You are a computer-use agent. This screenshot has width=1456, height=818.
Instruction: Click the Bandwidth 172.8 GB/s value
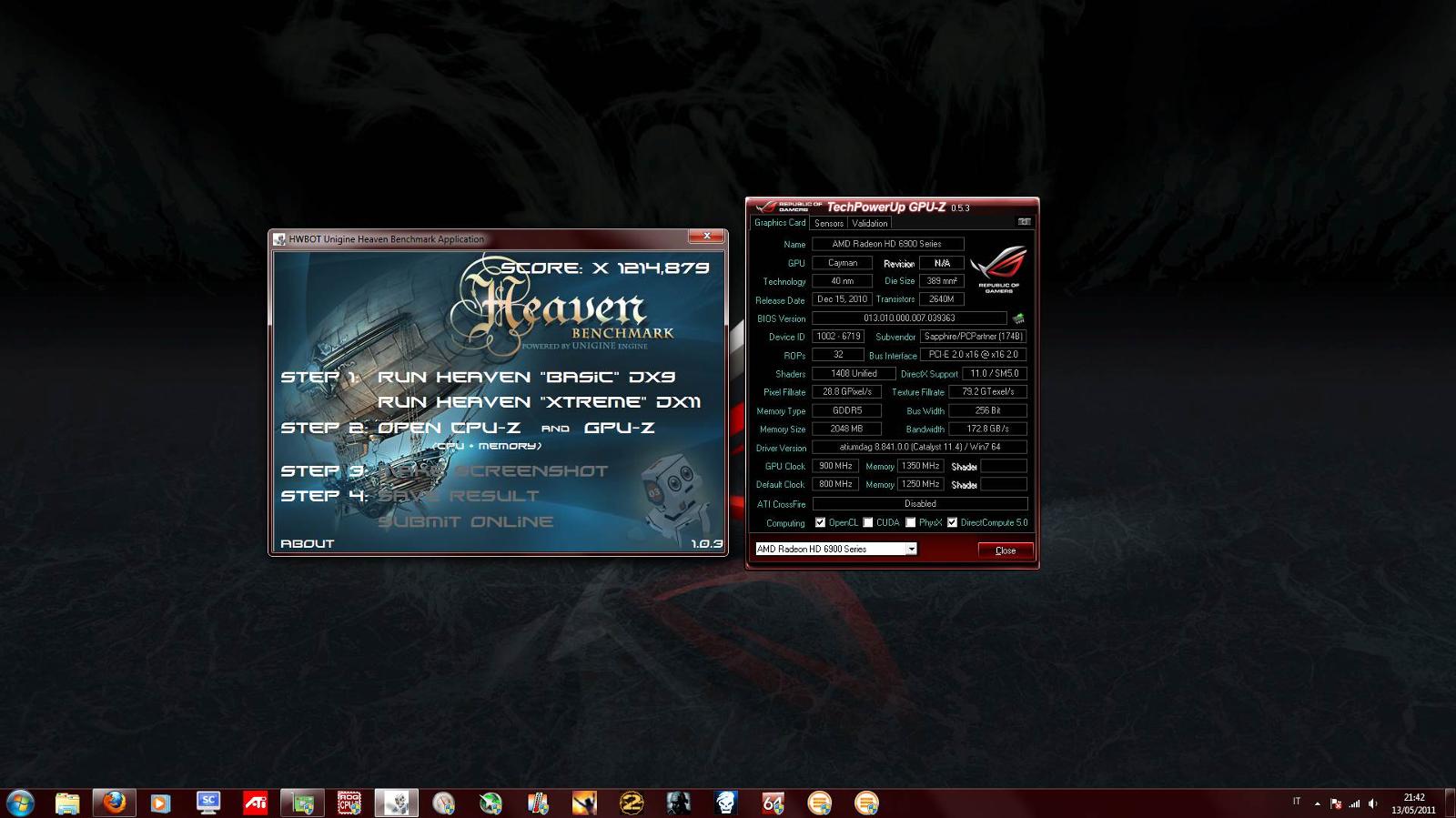click(x=987, y=429)
